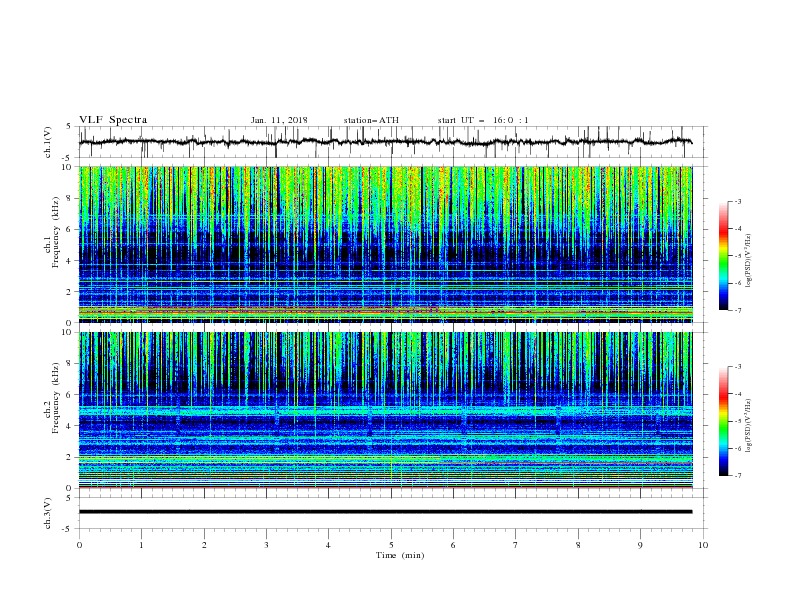Image resolution: width=792 pixels, height=612 pixels.
Task: Click the "5" tick on the time axis
Action: (x=391, y=545)
